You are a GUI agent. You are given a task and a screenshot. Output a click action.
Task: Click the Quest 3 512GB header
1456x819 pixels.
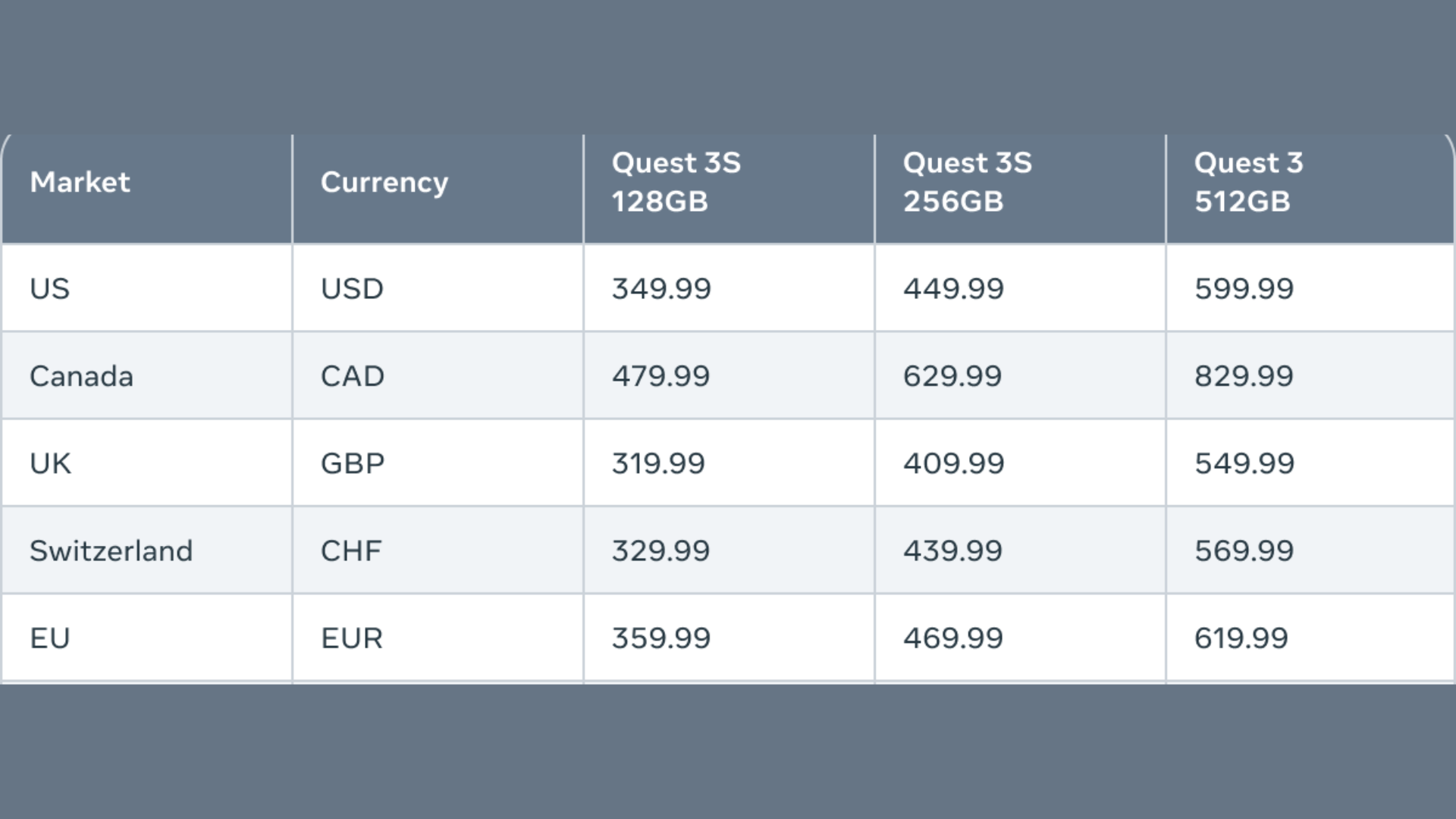pos(1249,182)
